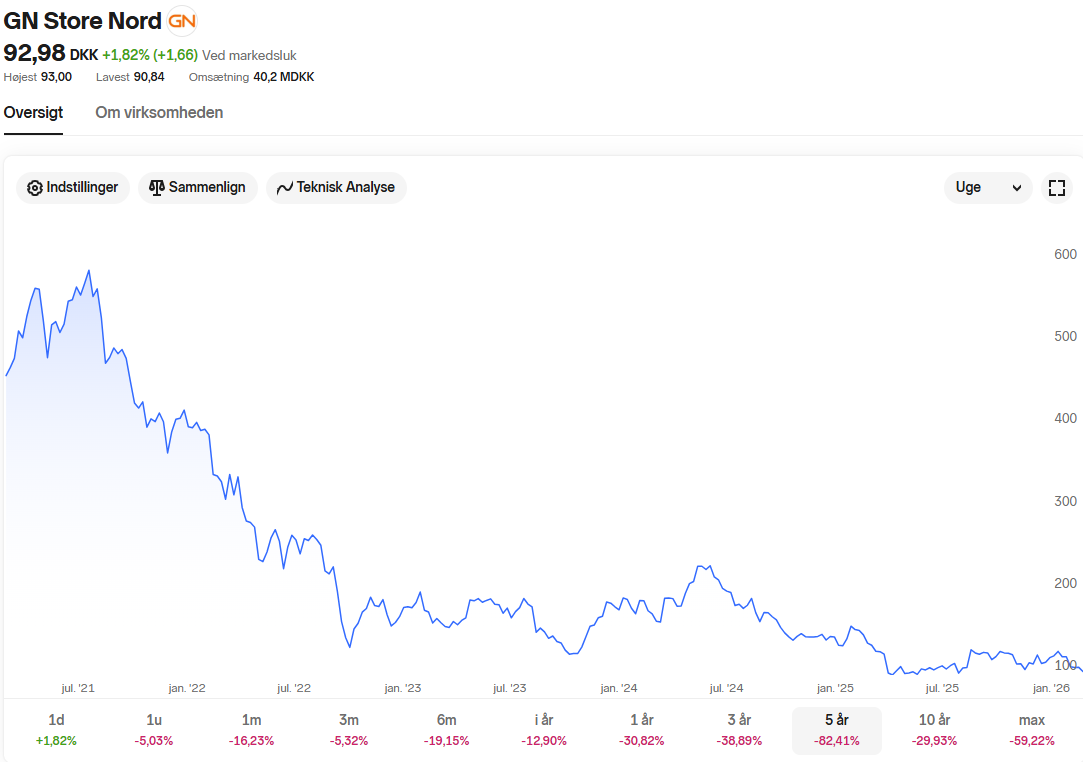This screenshot has height=762, width=1083.
Task: Click the 'Ved markedsluk' label
Action: click(x=249, y=55)
